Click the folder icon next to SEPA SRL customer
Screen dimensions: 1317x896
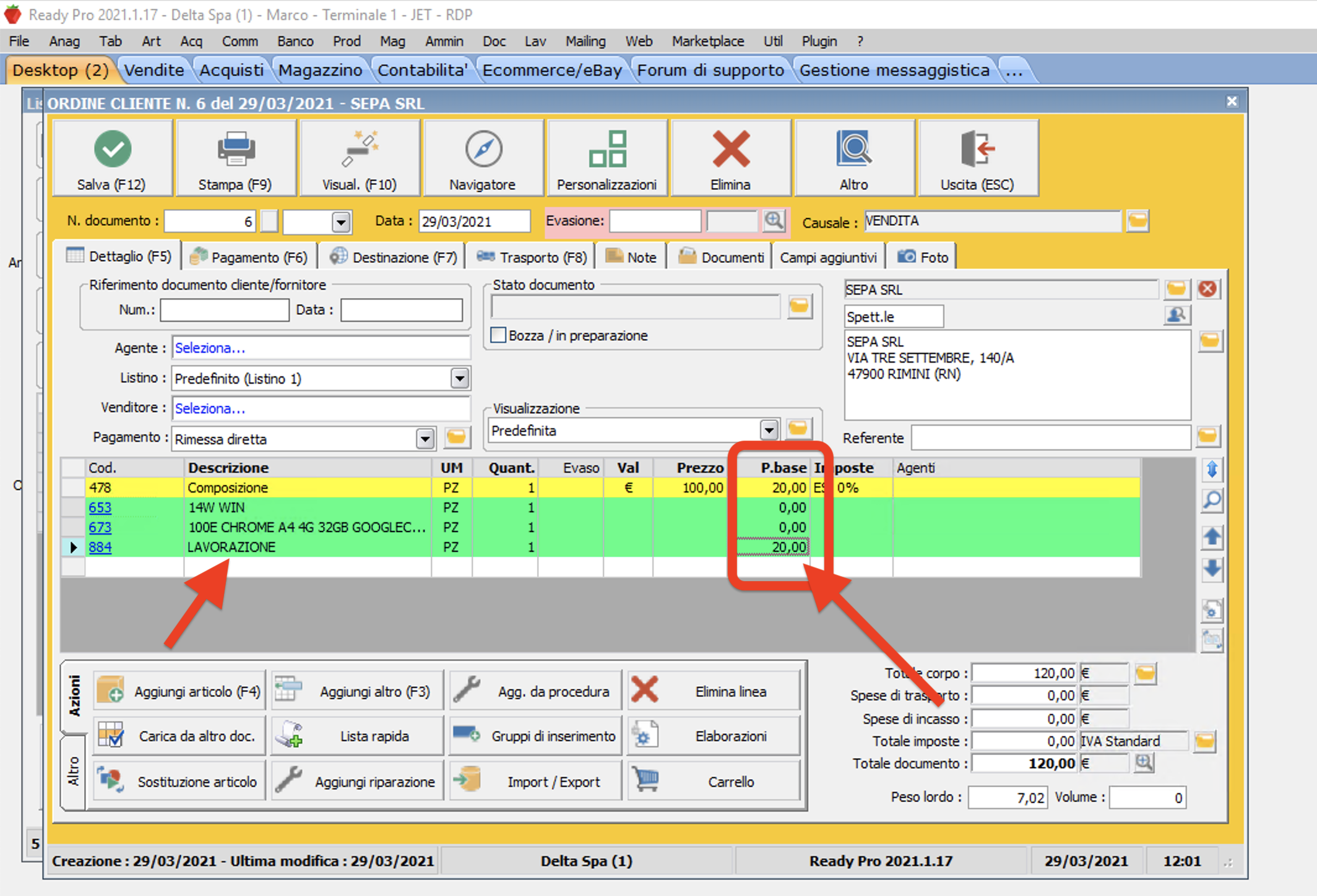click(1176, 289)
